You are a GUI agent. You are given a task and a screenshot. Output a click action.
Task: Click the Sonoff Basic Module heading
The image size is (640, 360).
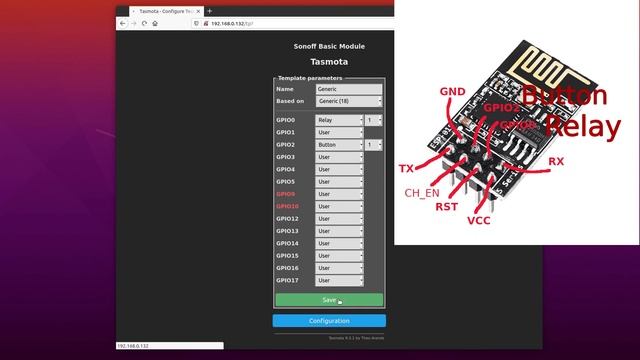(x=329, y=47)
